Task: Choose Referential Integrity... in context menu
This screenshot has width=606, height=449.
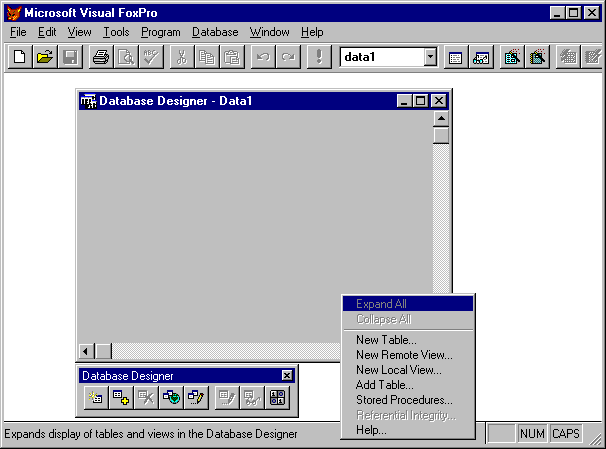Action: [408, 415]
